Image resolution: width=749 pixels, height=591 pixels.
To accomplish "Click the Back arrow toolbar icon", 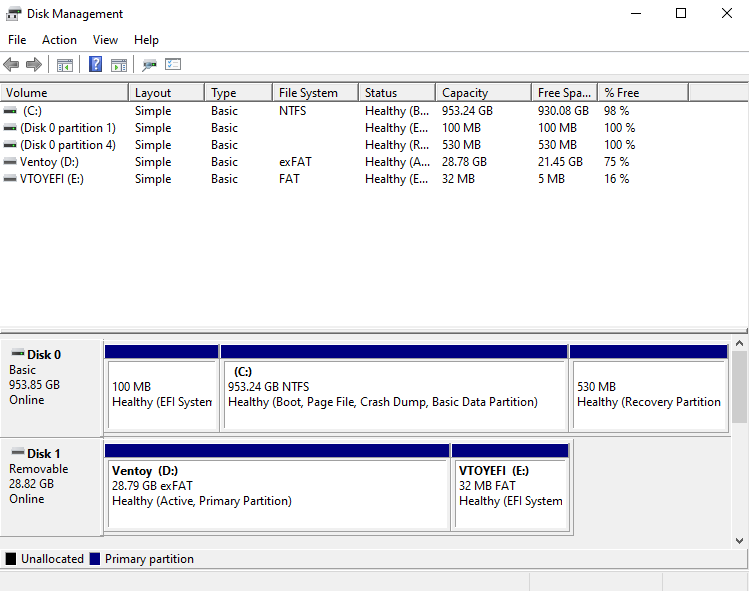I will [x=11, y=65].
